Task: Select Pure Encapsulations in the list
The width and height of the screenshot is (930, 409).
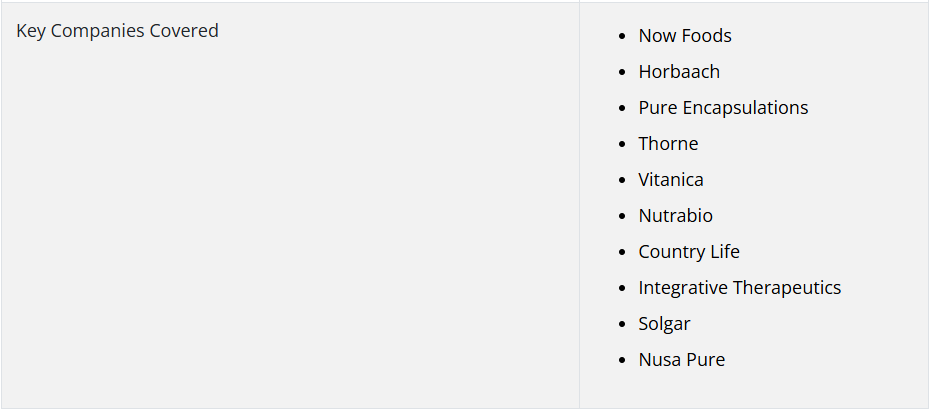Action: click(x=723, y=108)
